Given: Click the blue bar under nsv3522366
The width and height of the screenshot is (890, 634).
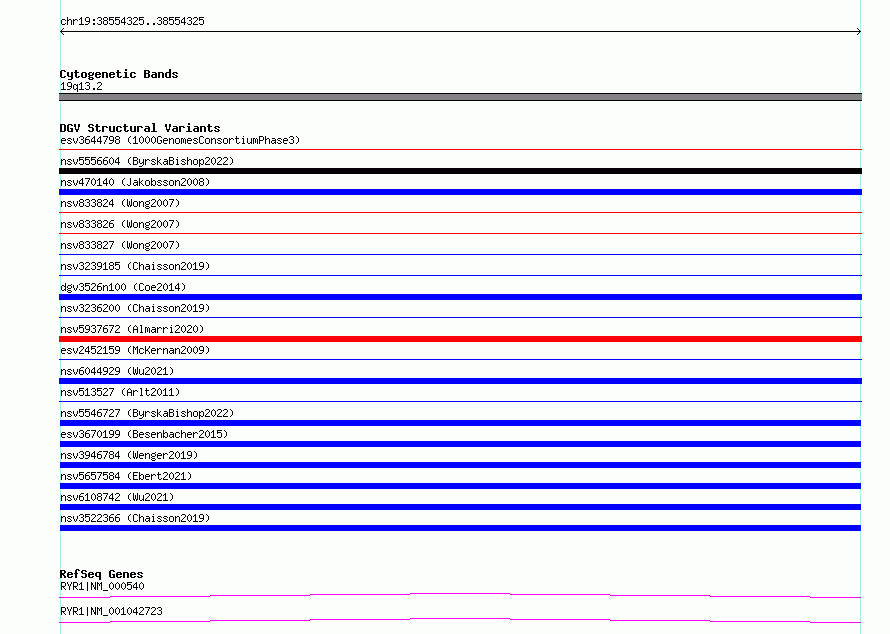Looking at the screenshot, I should (460, 528).
